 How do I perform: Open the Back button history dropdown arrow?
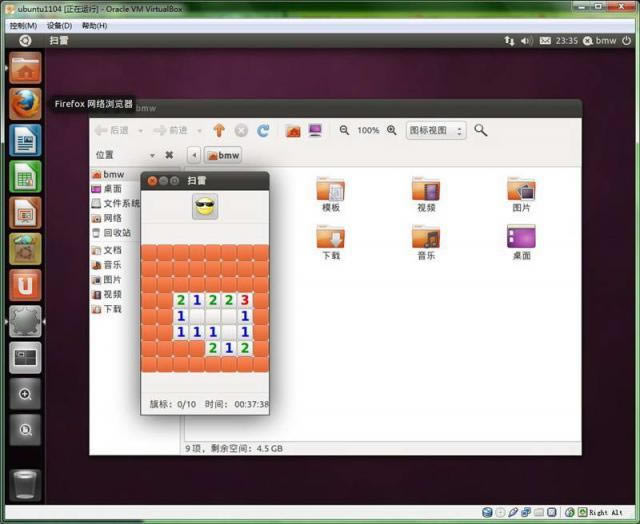141,131
